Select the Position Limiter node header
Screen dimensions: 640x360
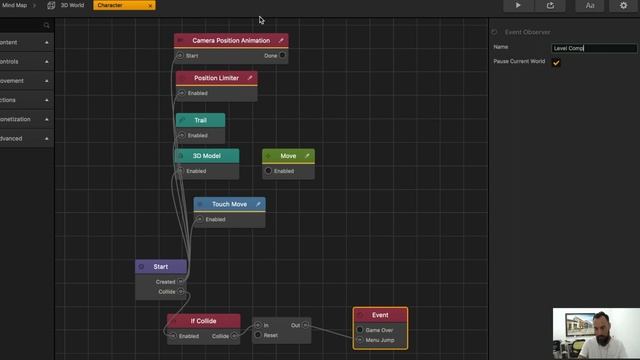[217, 78]
